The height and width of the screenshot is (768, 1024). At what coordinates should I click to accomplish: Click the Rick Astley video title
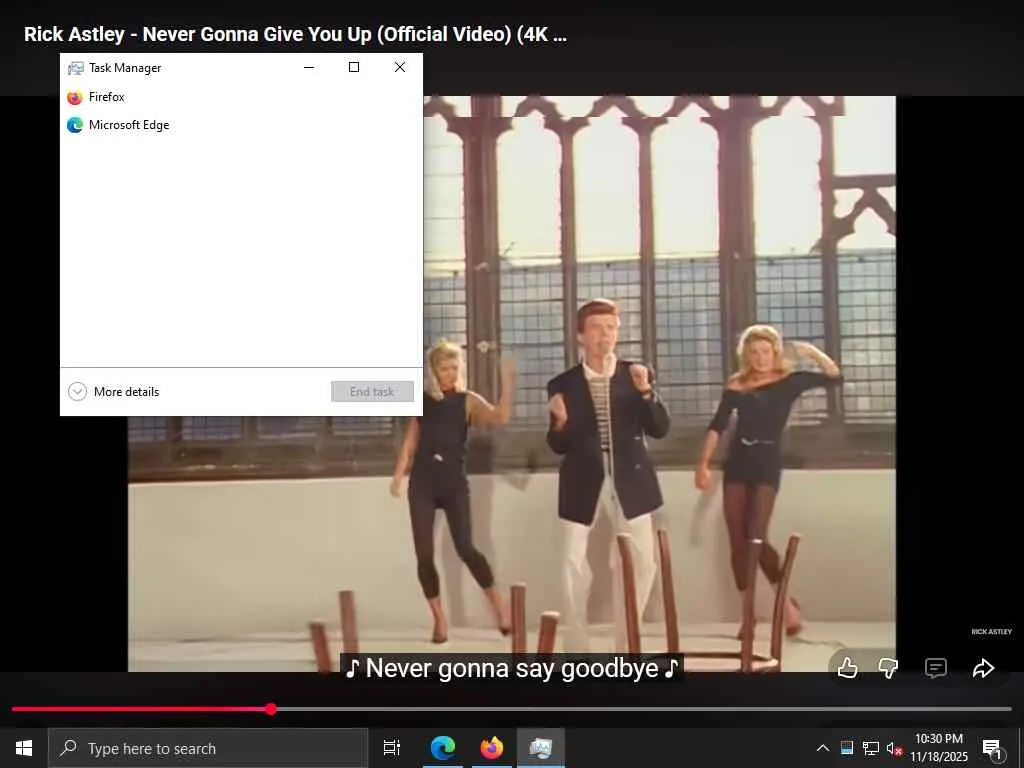295,34
